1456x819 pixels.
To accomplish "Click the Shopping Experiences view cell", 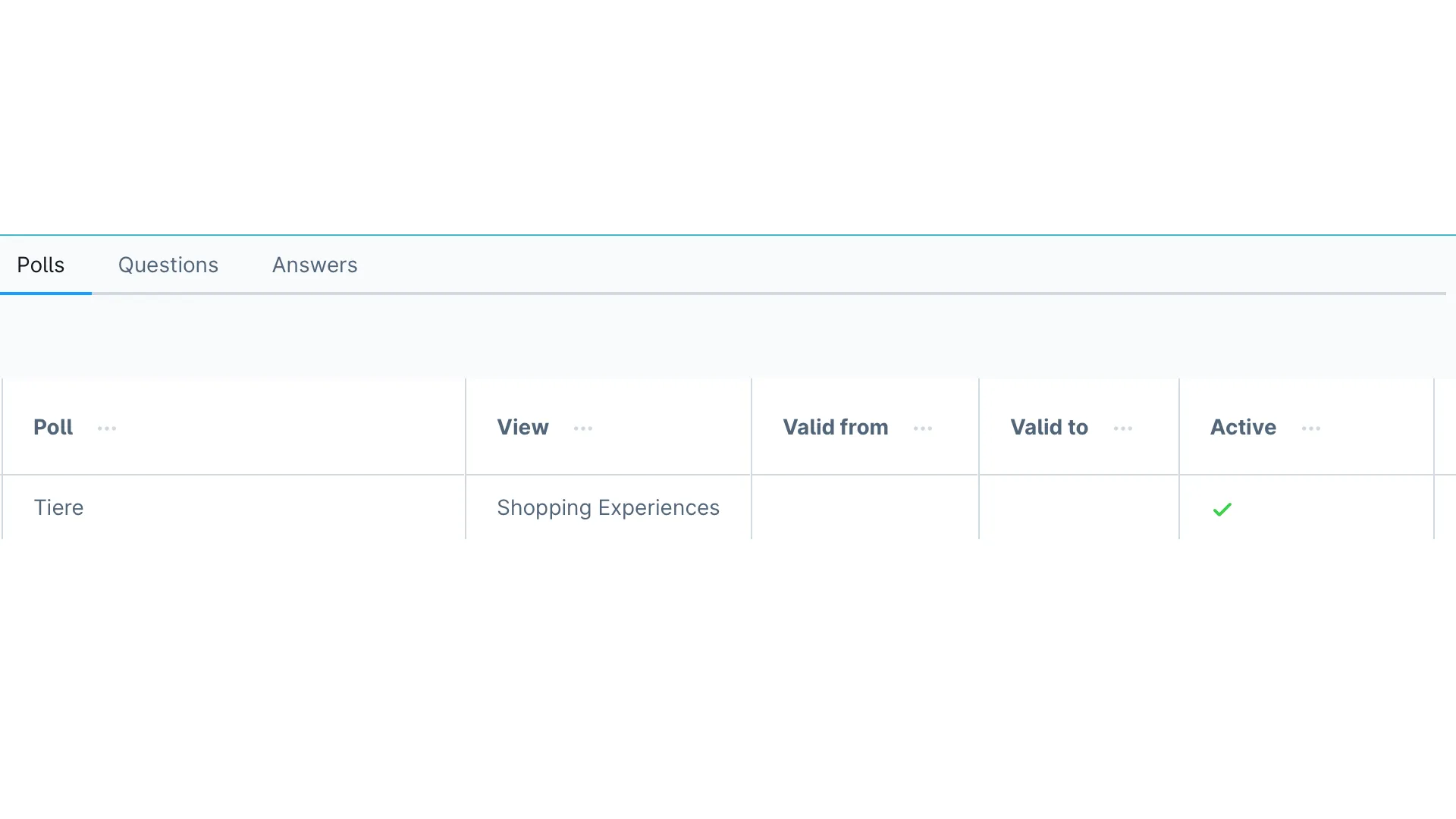I will pos(608,507).
